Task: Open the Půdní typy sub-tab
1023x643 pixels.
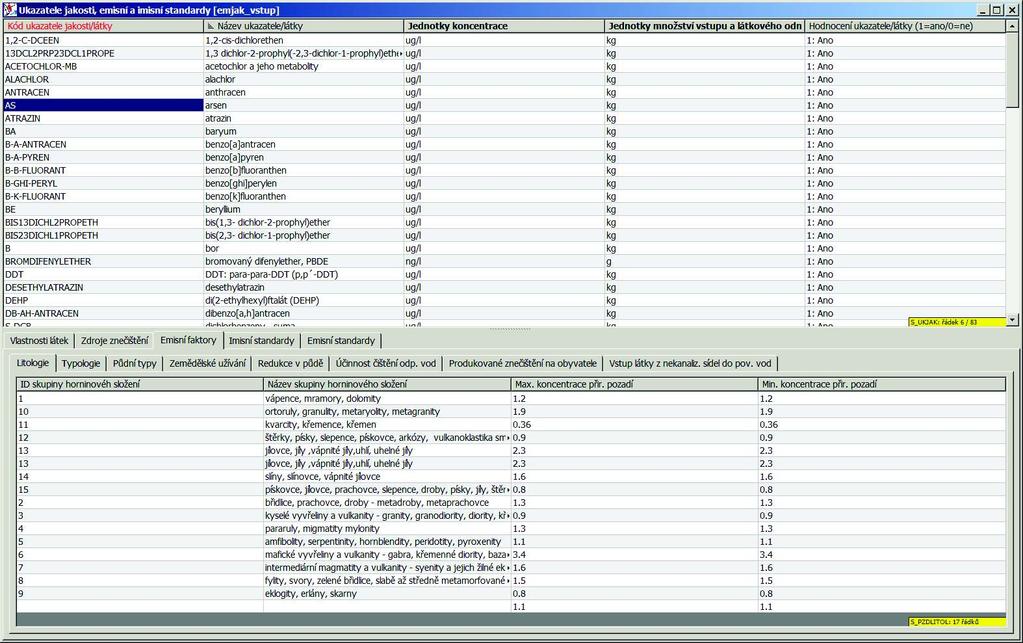Action: tap(135, 363)
